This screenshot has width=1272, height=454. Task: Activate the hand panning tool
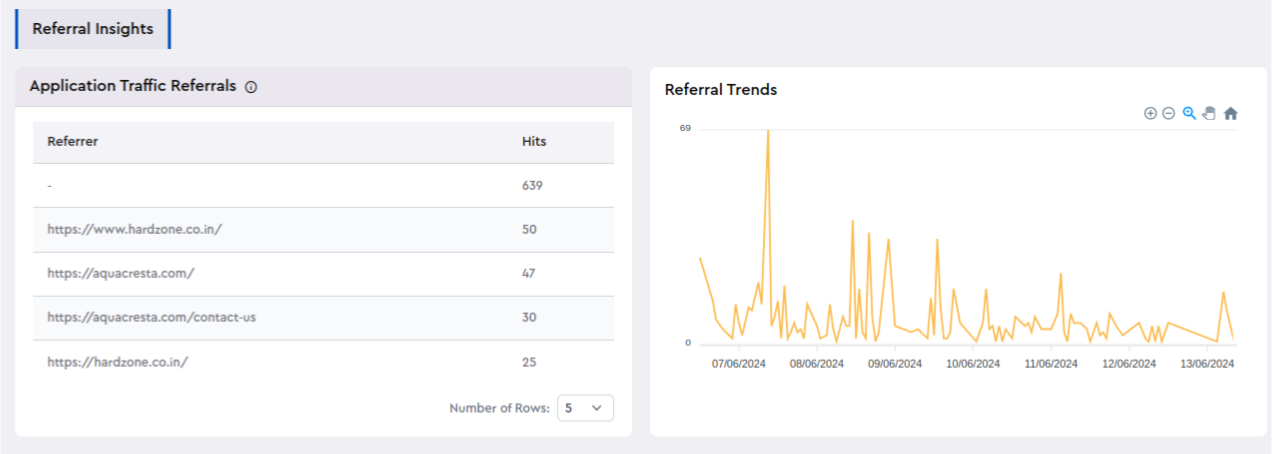point(1209,113)
